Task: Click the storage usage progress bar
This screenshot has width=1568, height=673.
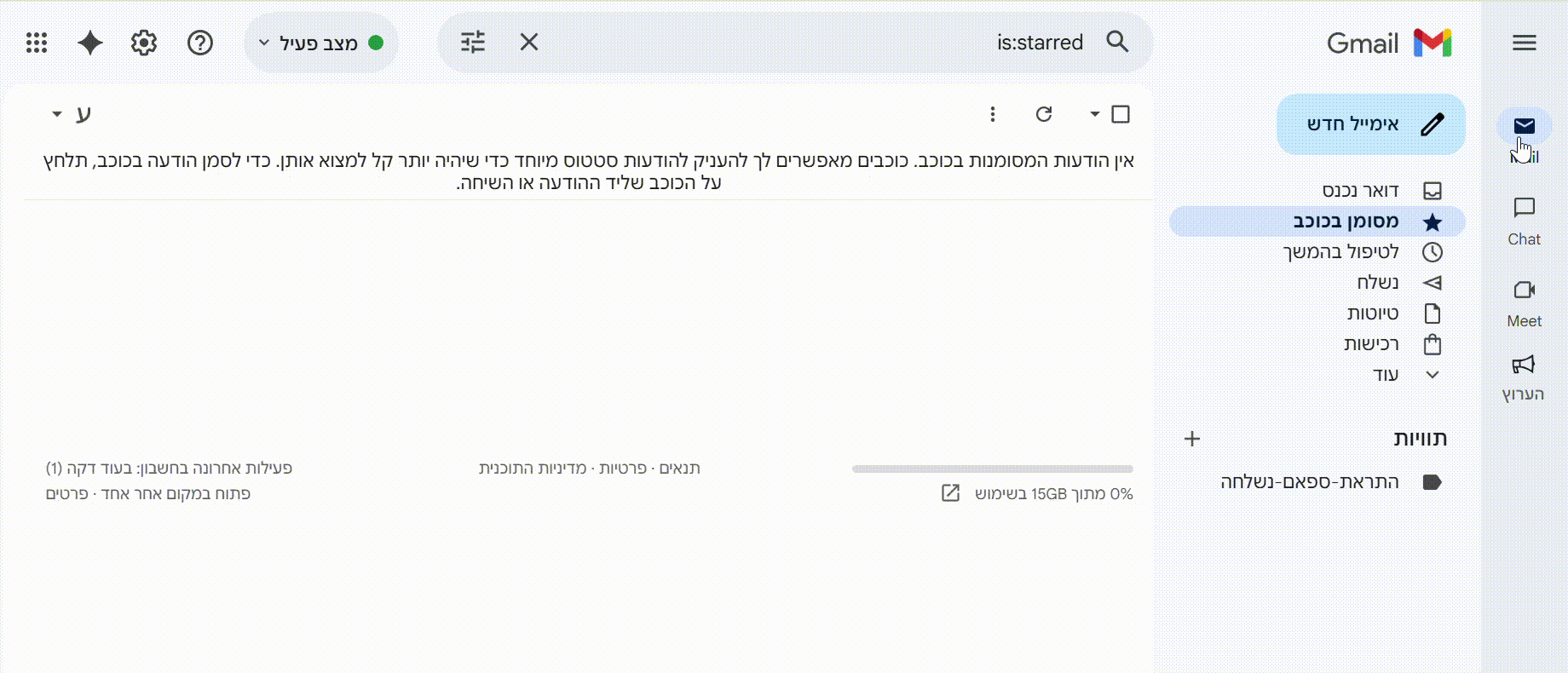Action: point(993,468)
